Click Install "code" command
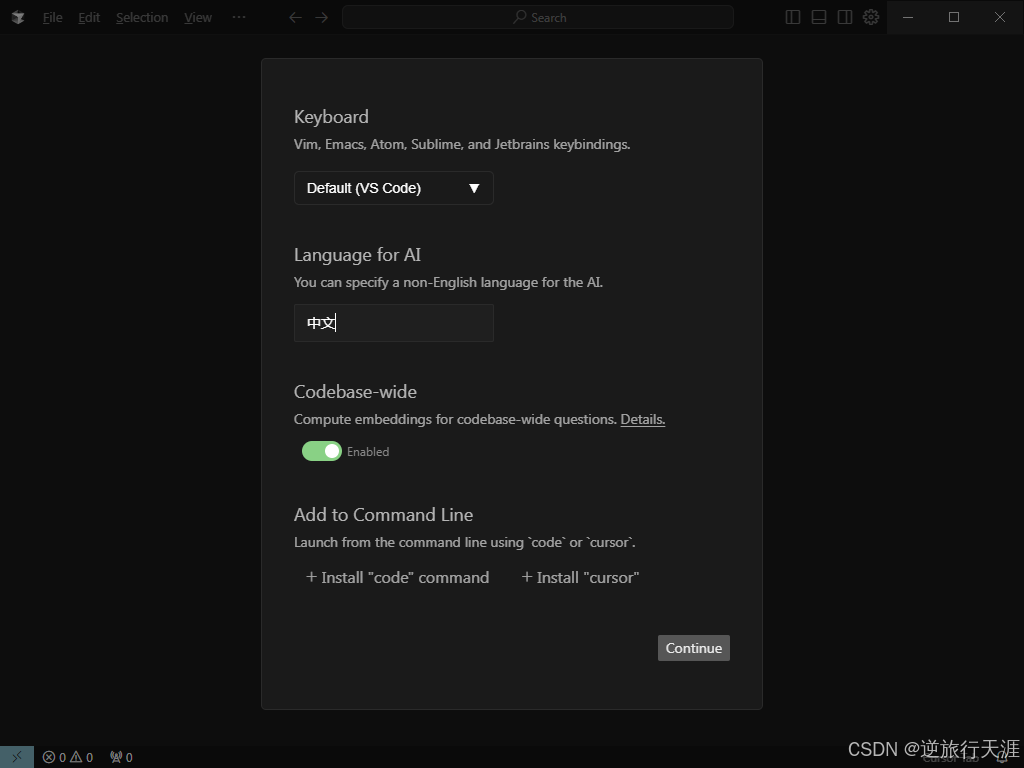Image resolution: width=1024 pixels, height=768 pixels. pyautogui.click(x=397, y=578)
